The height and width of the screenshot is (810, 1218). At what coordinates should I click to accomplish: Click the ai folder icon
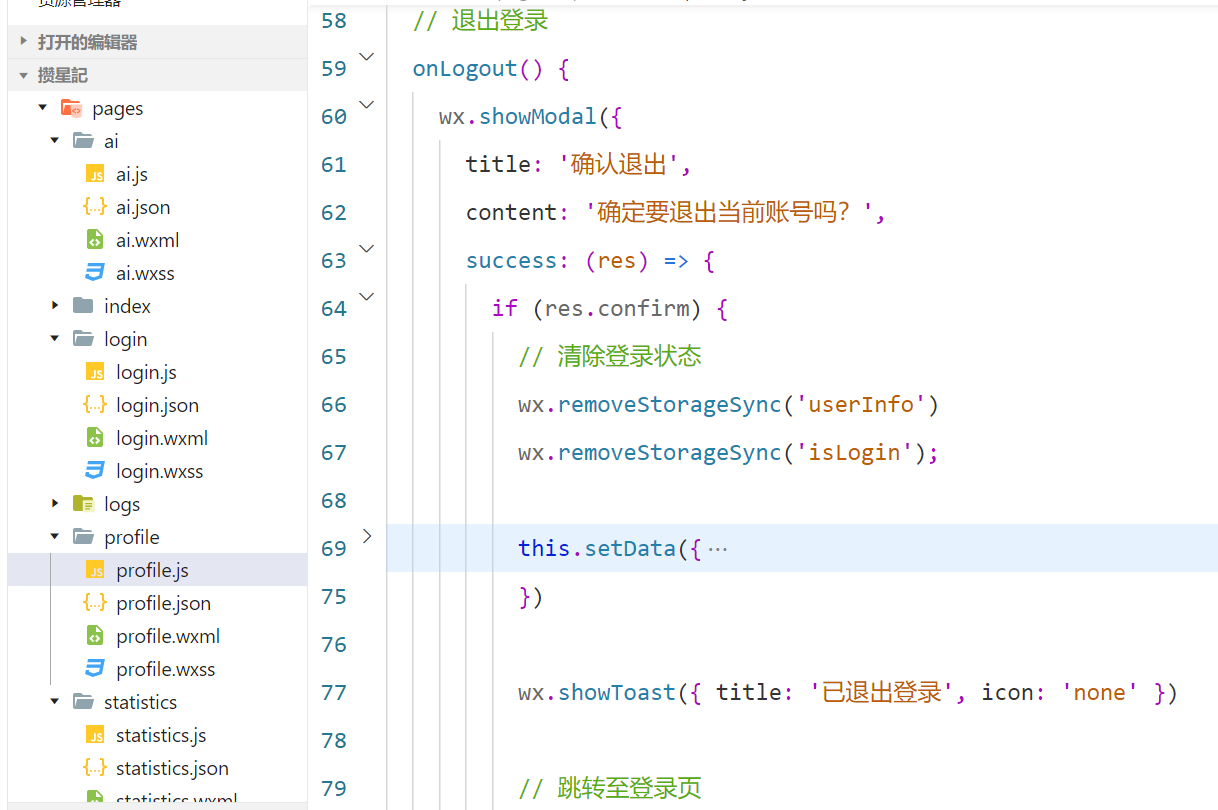83,141
